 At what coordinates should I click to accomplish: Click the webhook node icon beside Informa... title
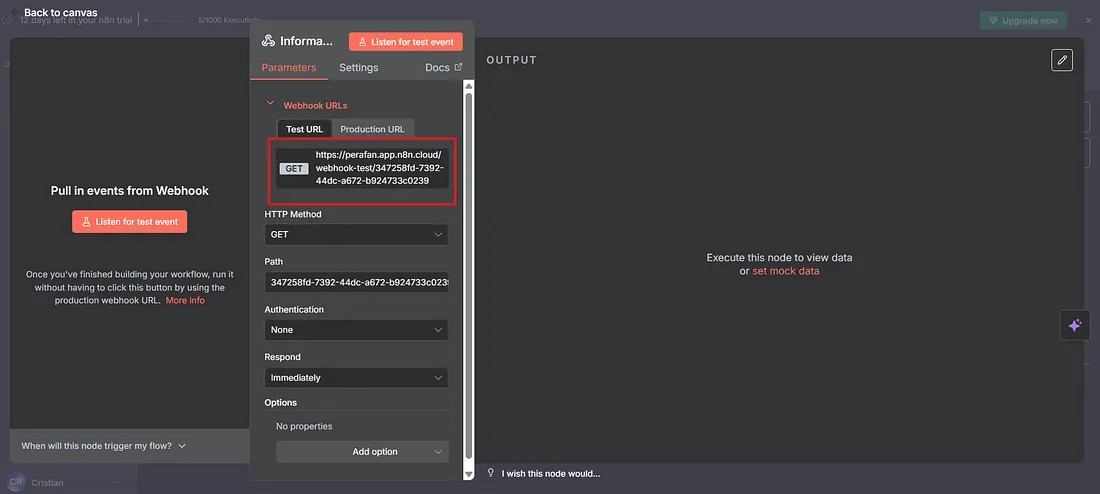click(268, 41)
